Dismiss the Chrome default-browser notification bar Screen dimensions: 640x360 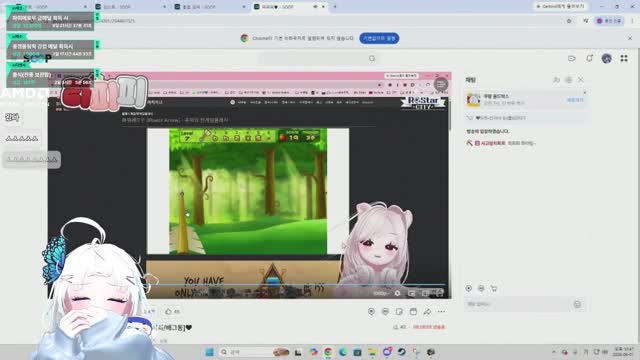[x=630, y=38]
